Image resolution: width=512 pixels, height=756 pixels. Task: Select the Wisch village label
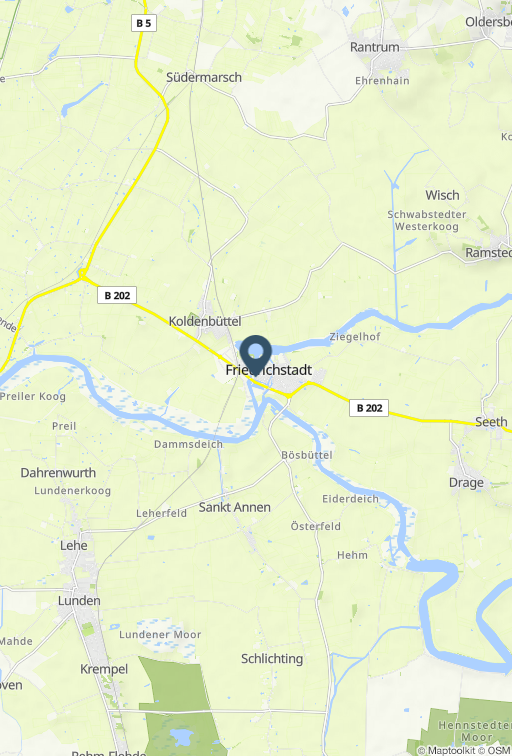click(x=442, y=195)
